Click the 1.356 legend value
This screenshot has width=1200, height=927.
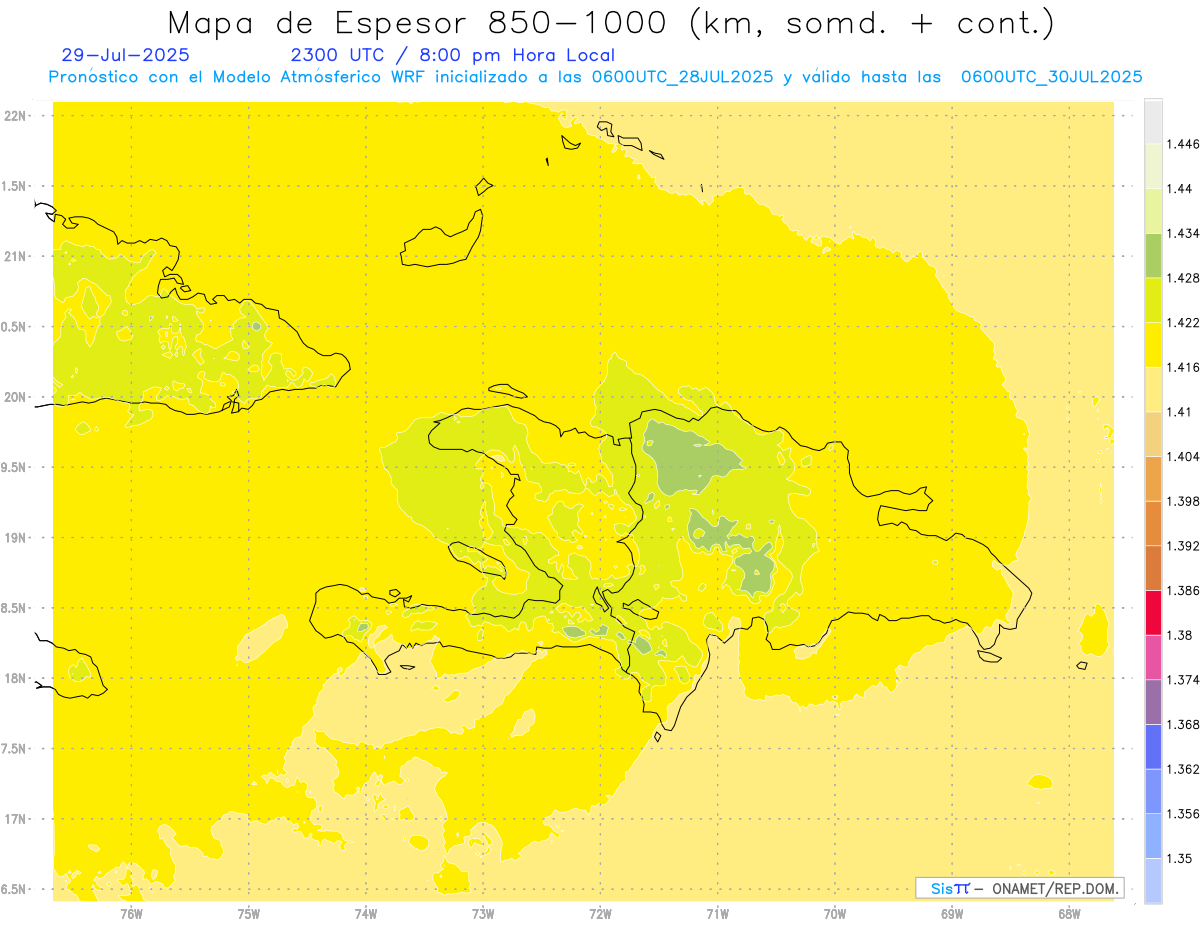(x=1183, y=814)
